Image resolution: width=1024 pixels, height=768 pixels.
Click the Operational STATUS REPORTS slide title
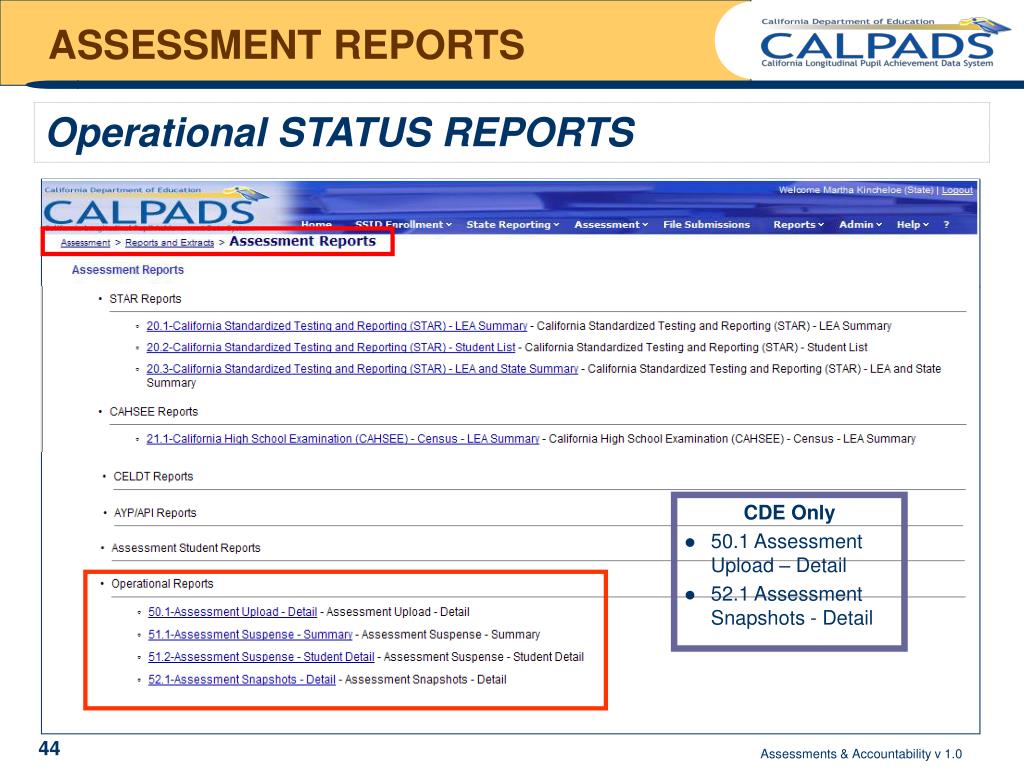341,132
